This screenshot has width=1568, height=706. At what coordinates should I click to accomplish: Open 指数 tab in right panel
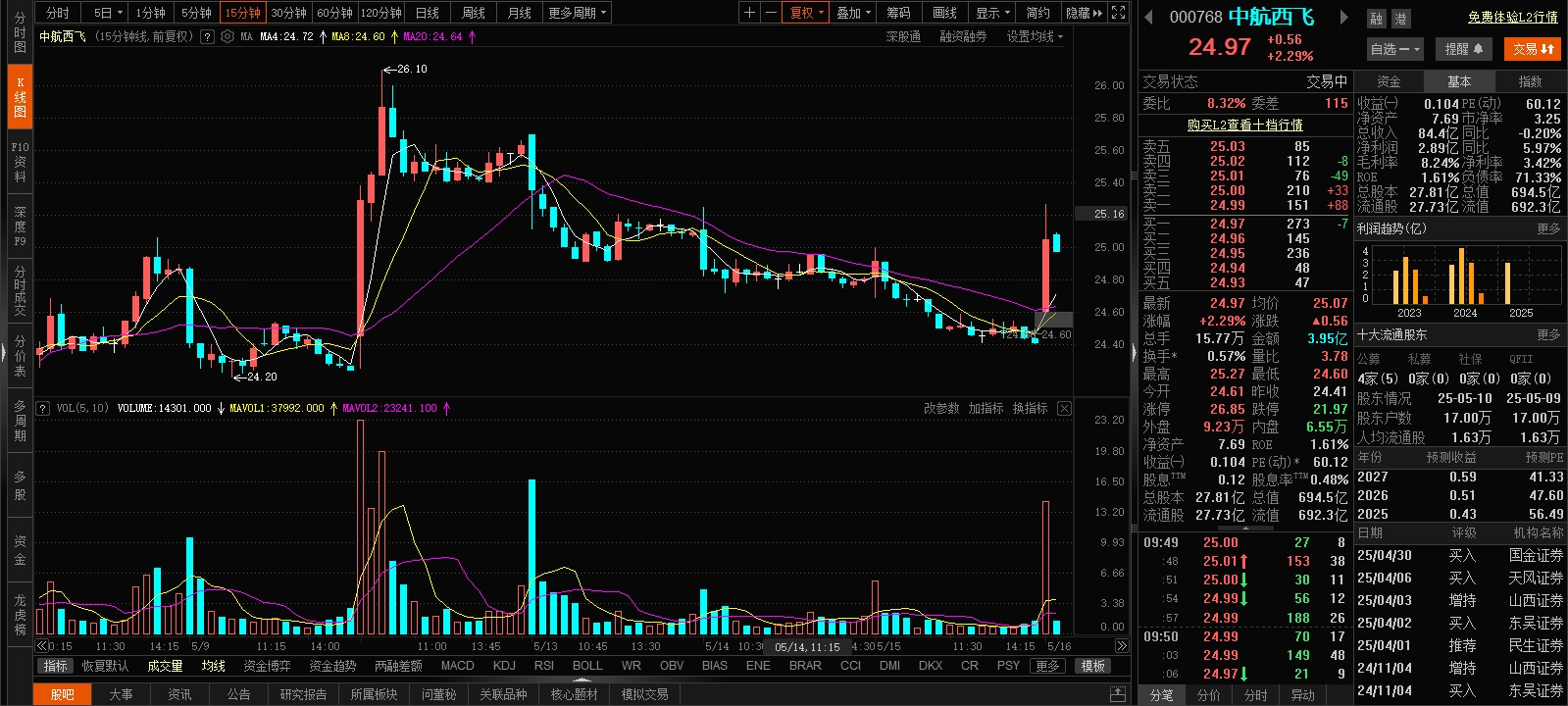[x=1530, y=81]
